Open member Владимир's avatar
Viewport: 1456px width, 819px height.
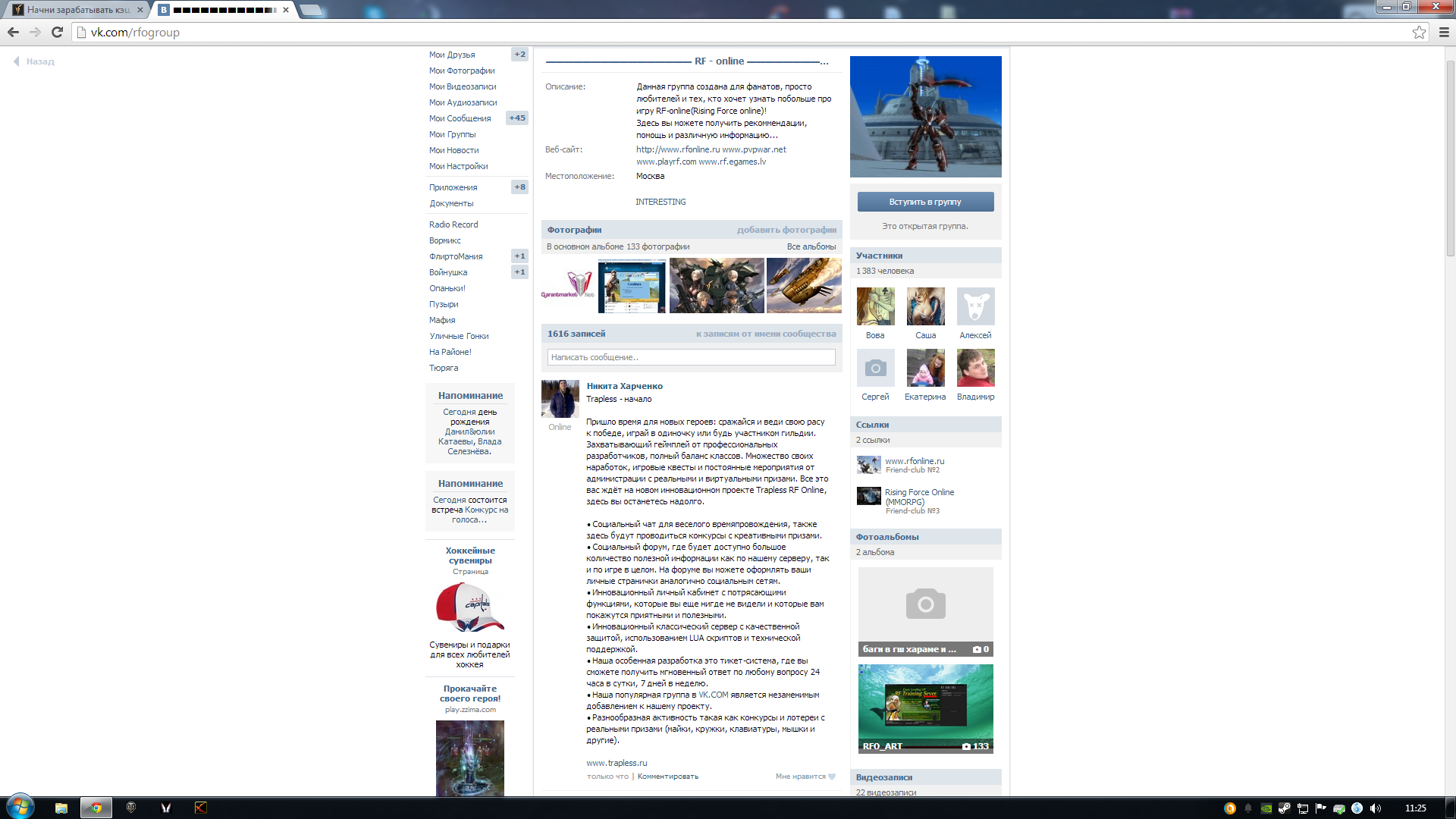pyautogui.click(x=975, y=368)
